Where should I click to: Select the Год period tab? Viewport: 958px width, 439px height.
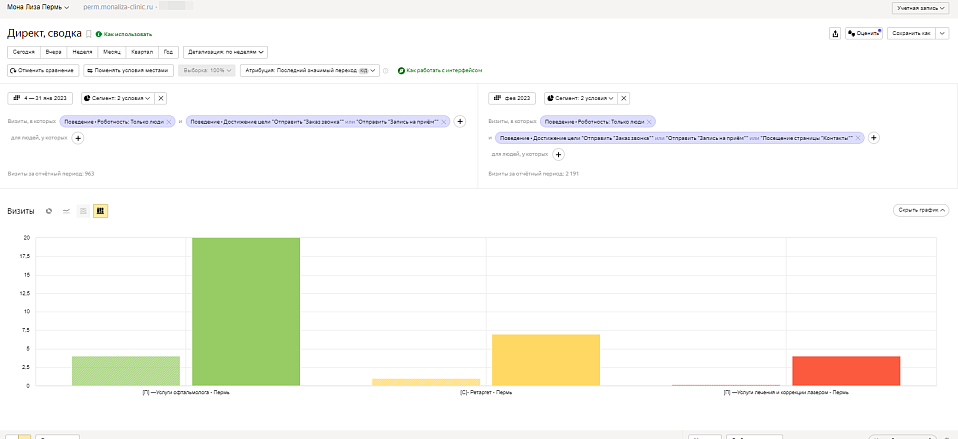[168, 53]
